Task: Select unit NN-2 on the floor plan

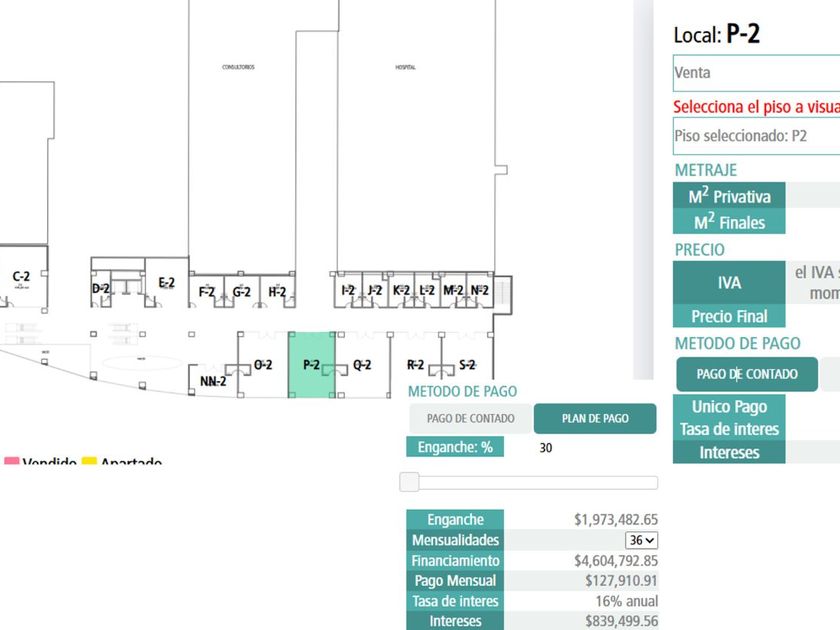Action: tap(213, 381)
